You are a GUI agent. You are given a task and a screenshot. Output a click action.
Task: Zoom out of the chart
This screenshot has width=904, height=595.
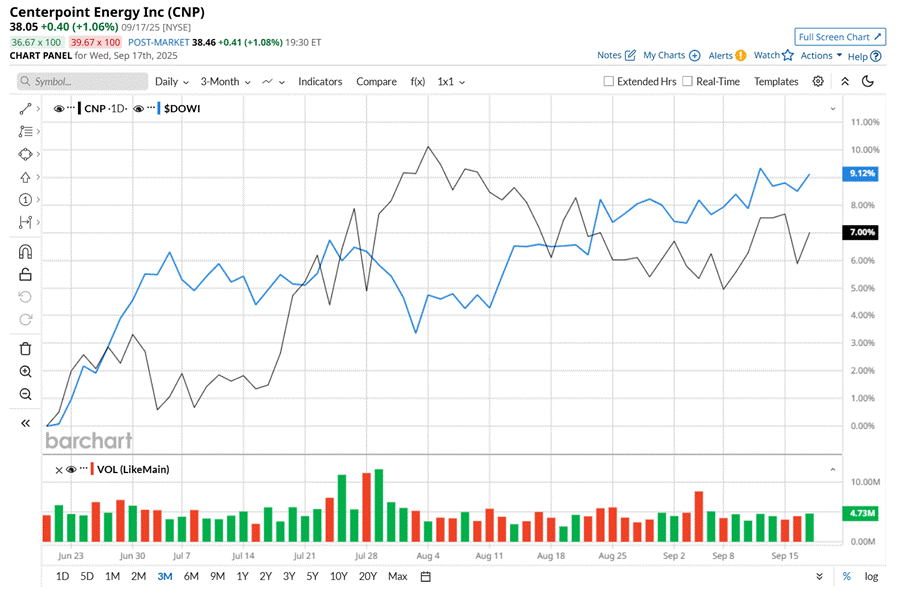(x=25, y=394)
